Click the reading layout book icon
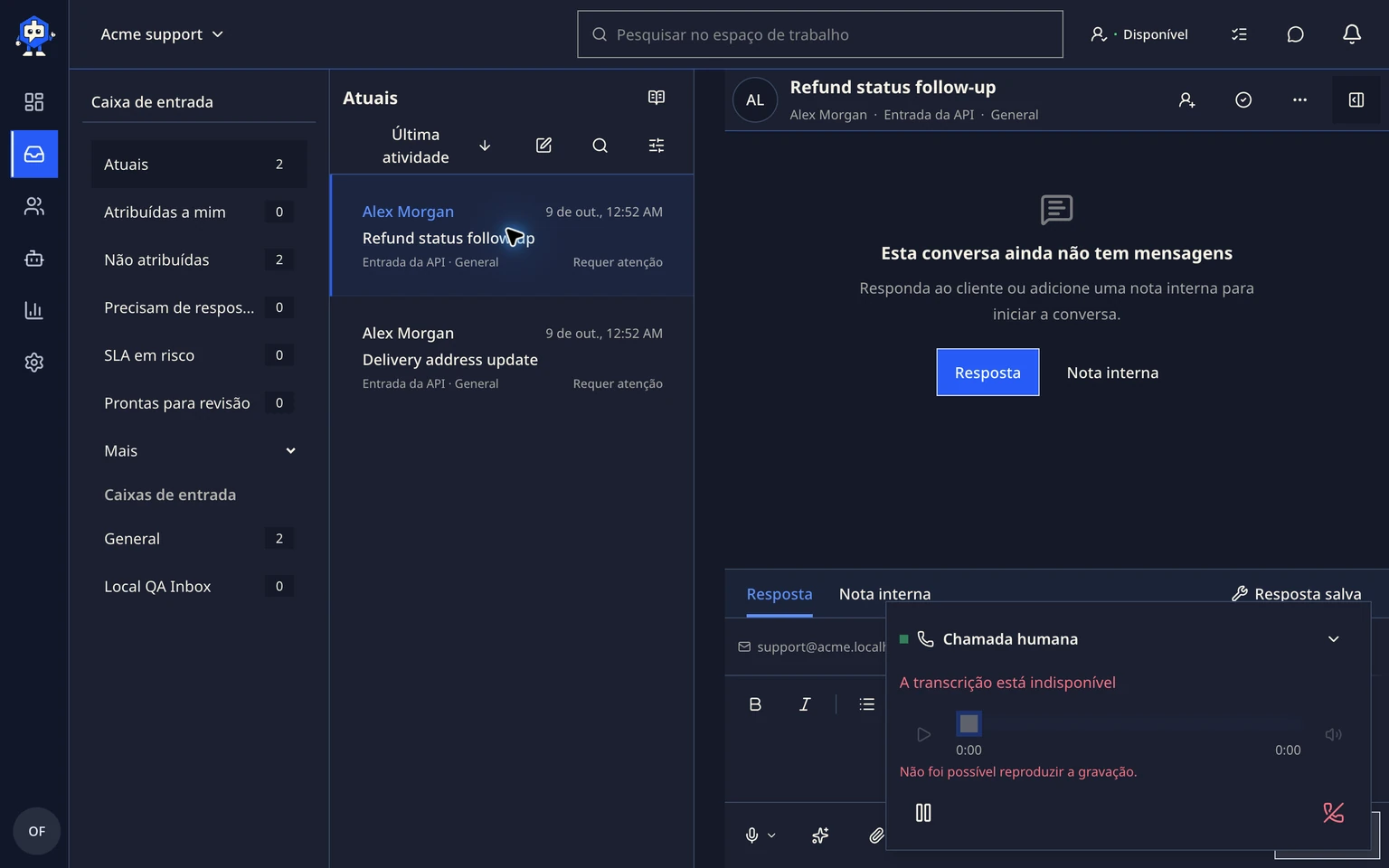 click(x=657, y=98)
